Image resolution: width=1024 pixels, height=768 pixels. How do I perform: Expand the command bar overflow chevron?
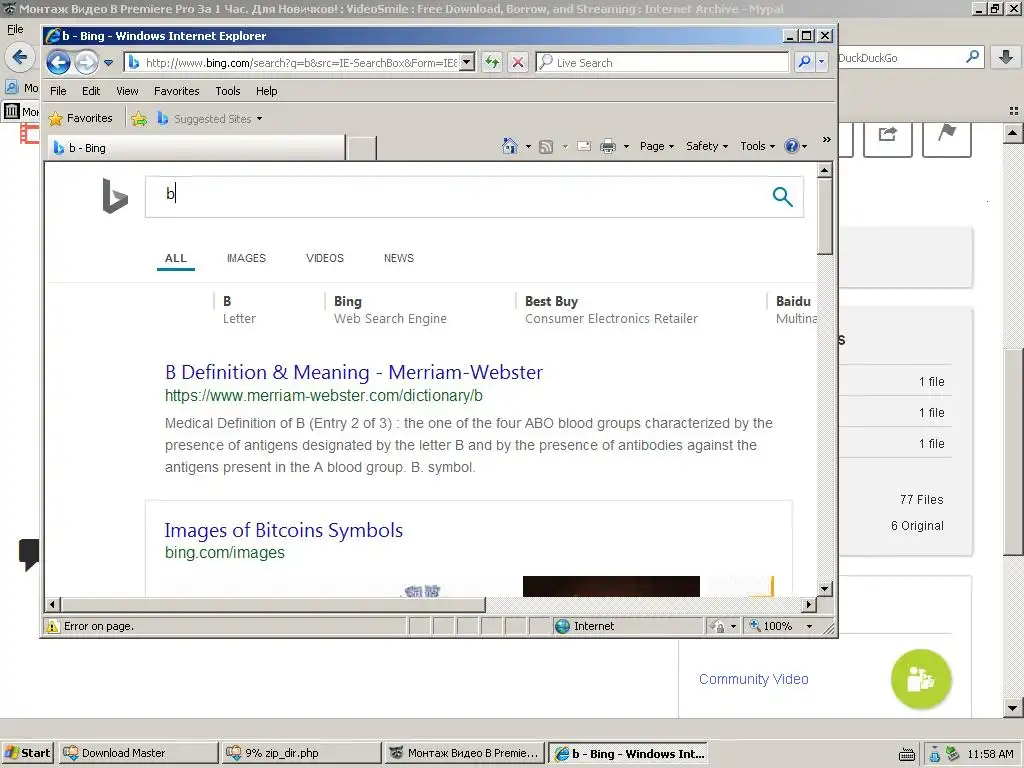827,140
